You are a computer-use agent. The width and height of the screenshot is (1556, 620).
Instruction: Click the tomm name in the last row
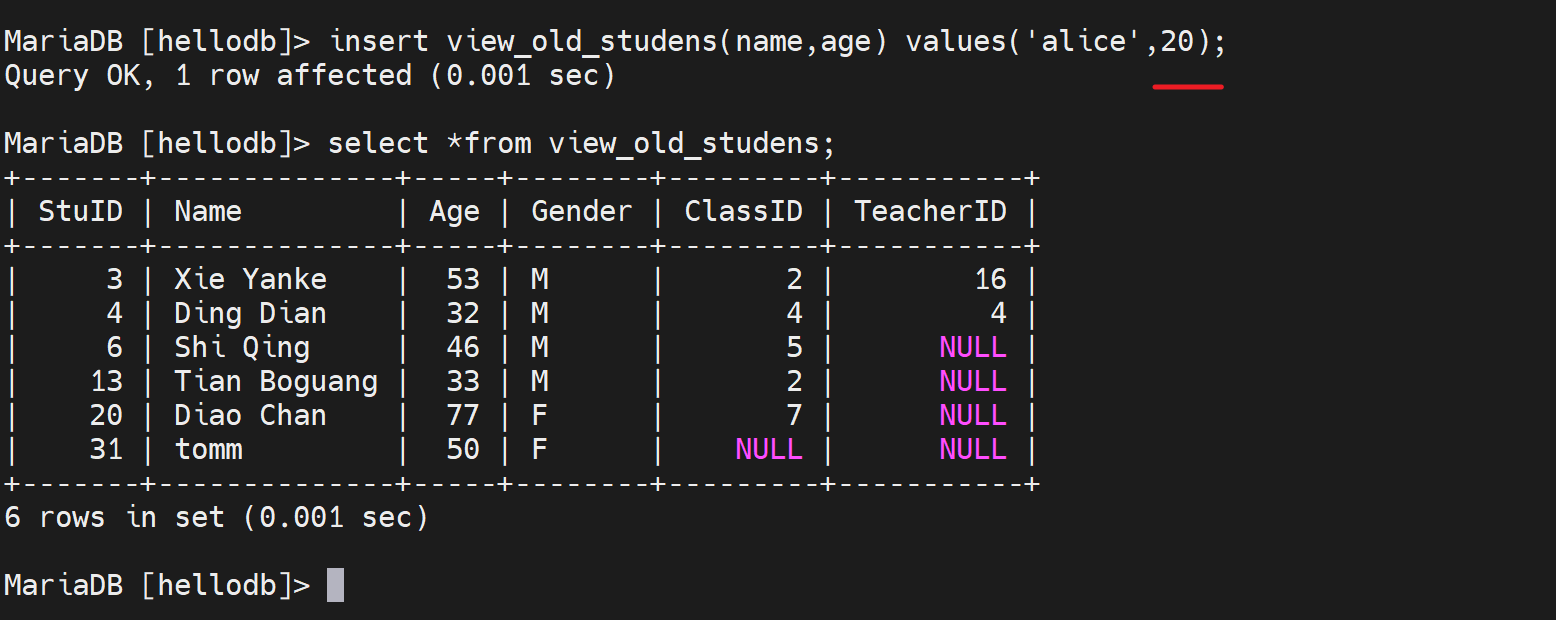(x=208, y=449)
